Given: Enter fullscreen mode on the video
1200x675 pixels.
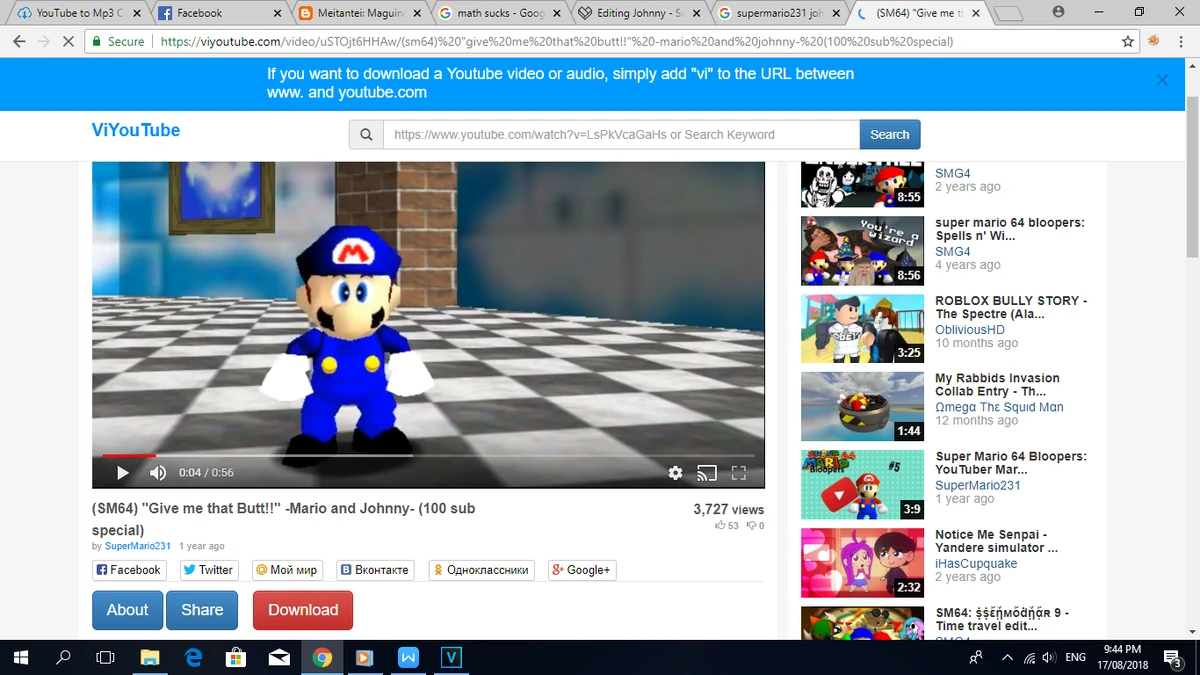Looking at the screenshot, I should coord(740,472).
